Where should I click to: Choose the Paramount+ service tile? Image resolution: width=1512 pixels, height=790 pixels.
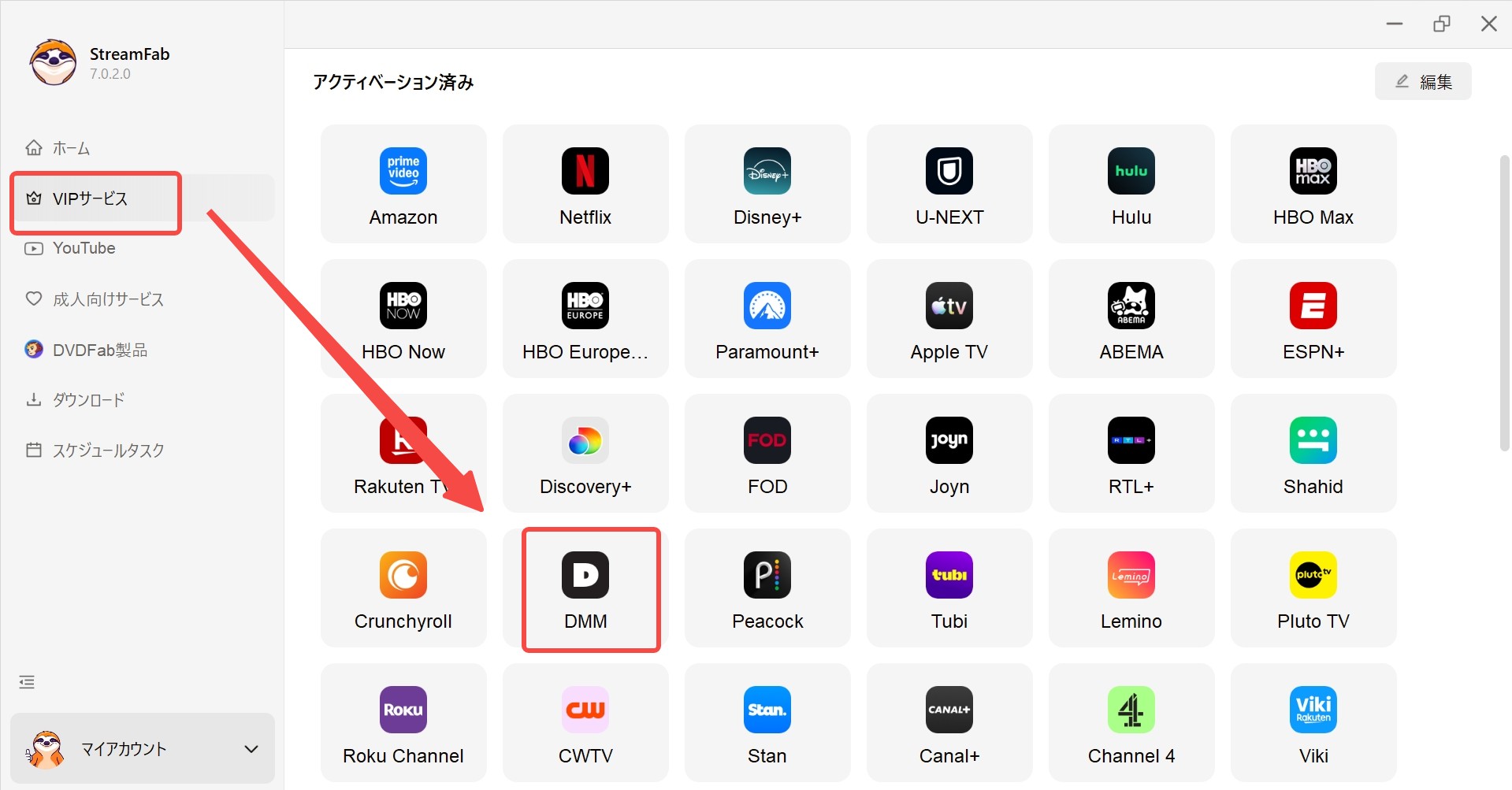click(767, 318)
